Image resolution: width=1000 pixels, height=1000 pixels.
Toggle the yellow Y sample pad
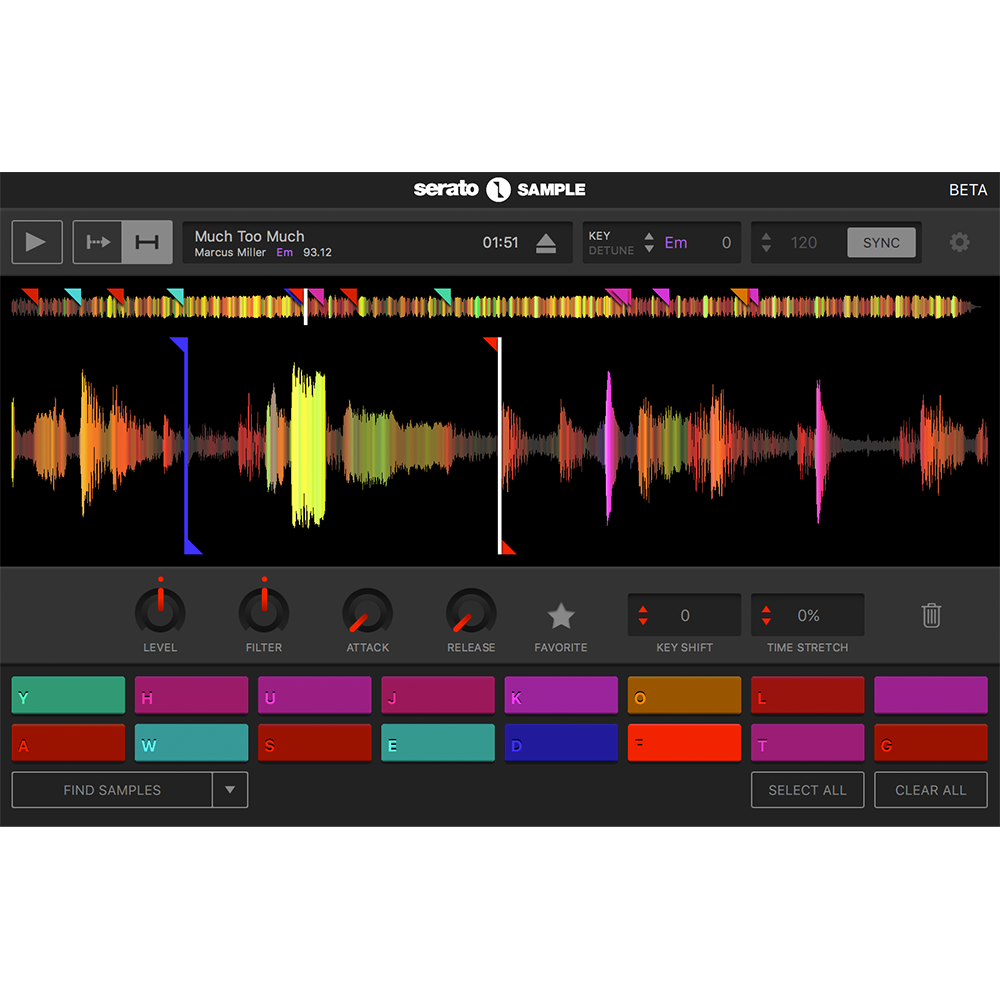(68, 694)
